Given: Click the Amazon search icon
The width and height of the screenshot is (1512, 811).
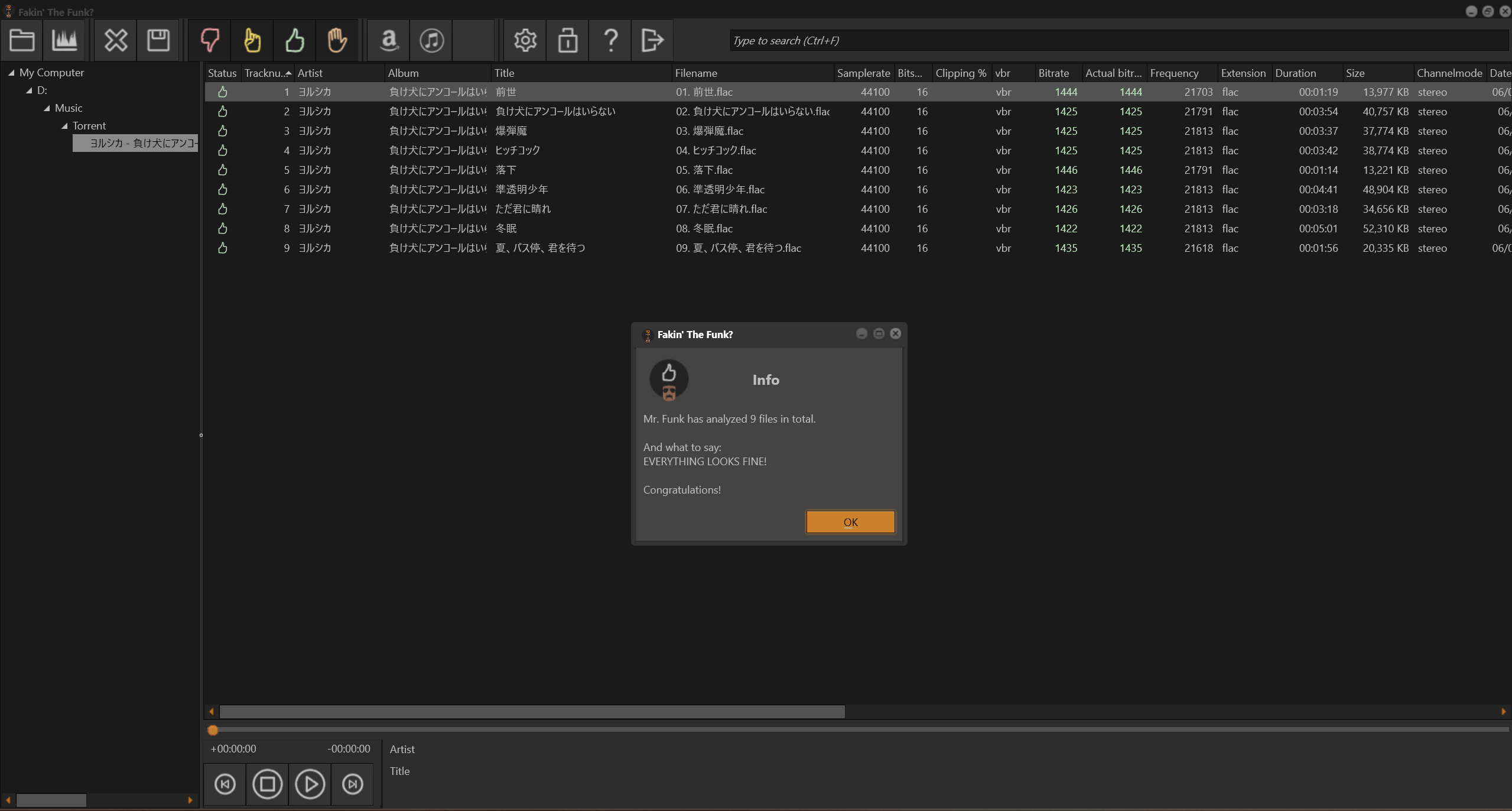Looking at the screenshot, I should 389,40.
